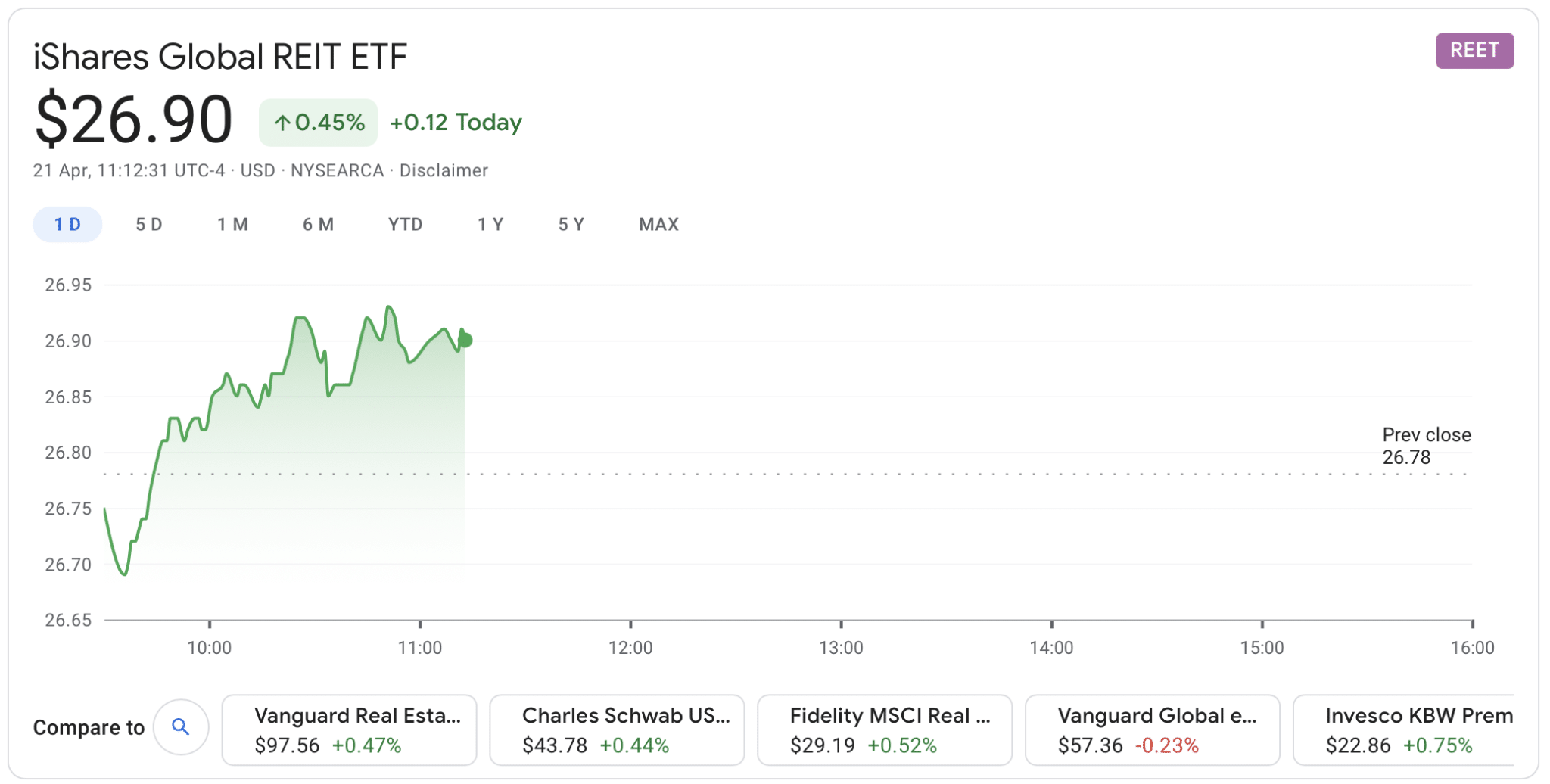The image size is (1550, 784).
Task: Open the Fidelity MSCI Real Estate card
Action: coord(885,729)
